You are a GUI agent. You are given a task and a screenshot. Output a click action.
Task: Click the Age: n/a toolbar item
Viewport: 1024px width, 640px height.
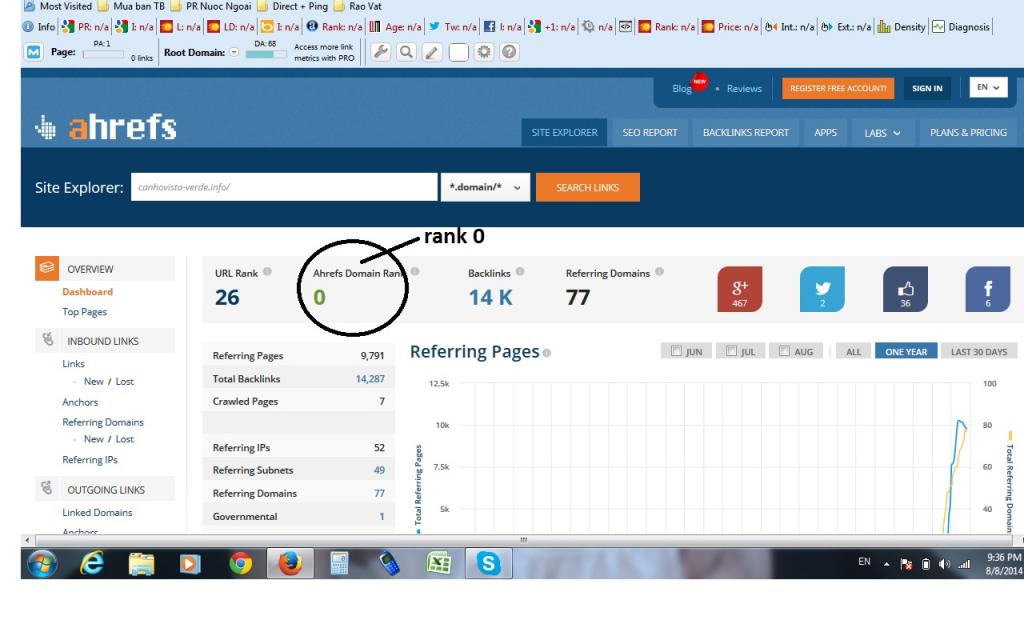395,27
